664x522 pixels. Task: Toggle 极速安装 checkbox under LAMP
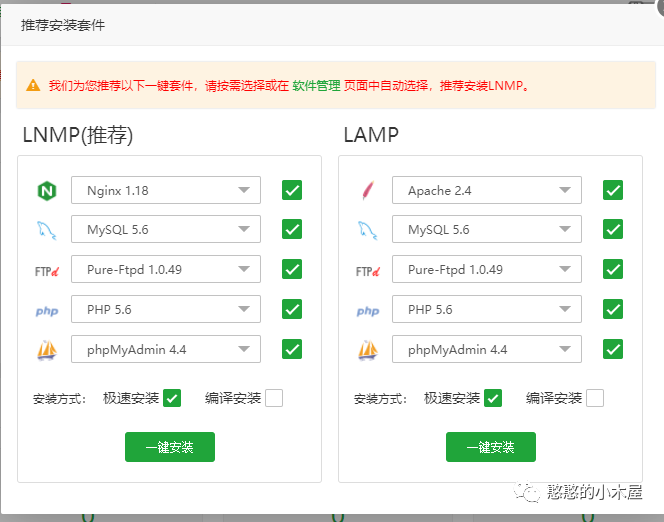point(493,398)
